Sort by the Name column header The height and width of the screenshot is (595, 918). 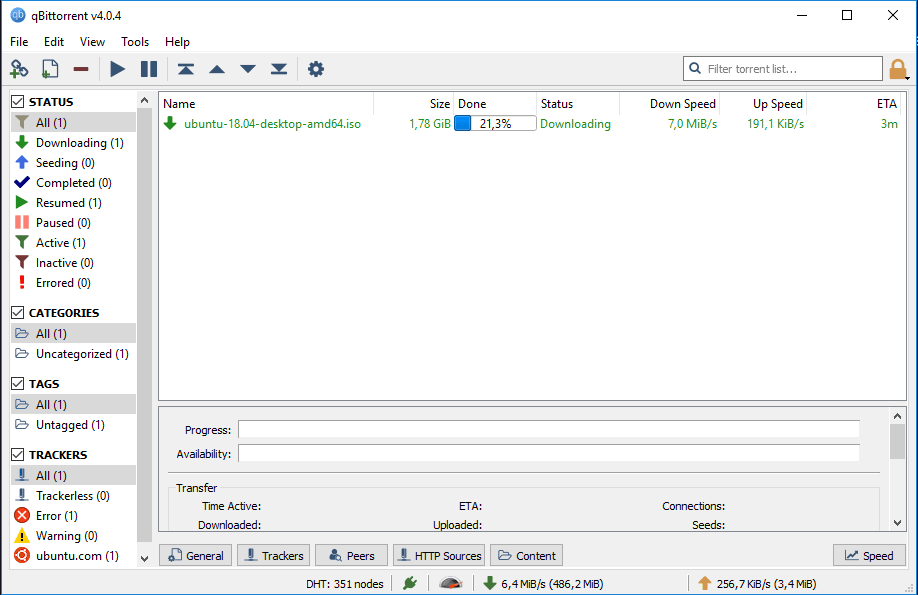coord(266,104)
